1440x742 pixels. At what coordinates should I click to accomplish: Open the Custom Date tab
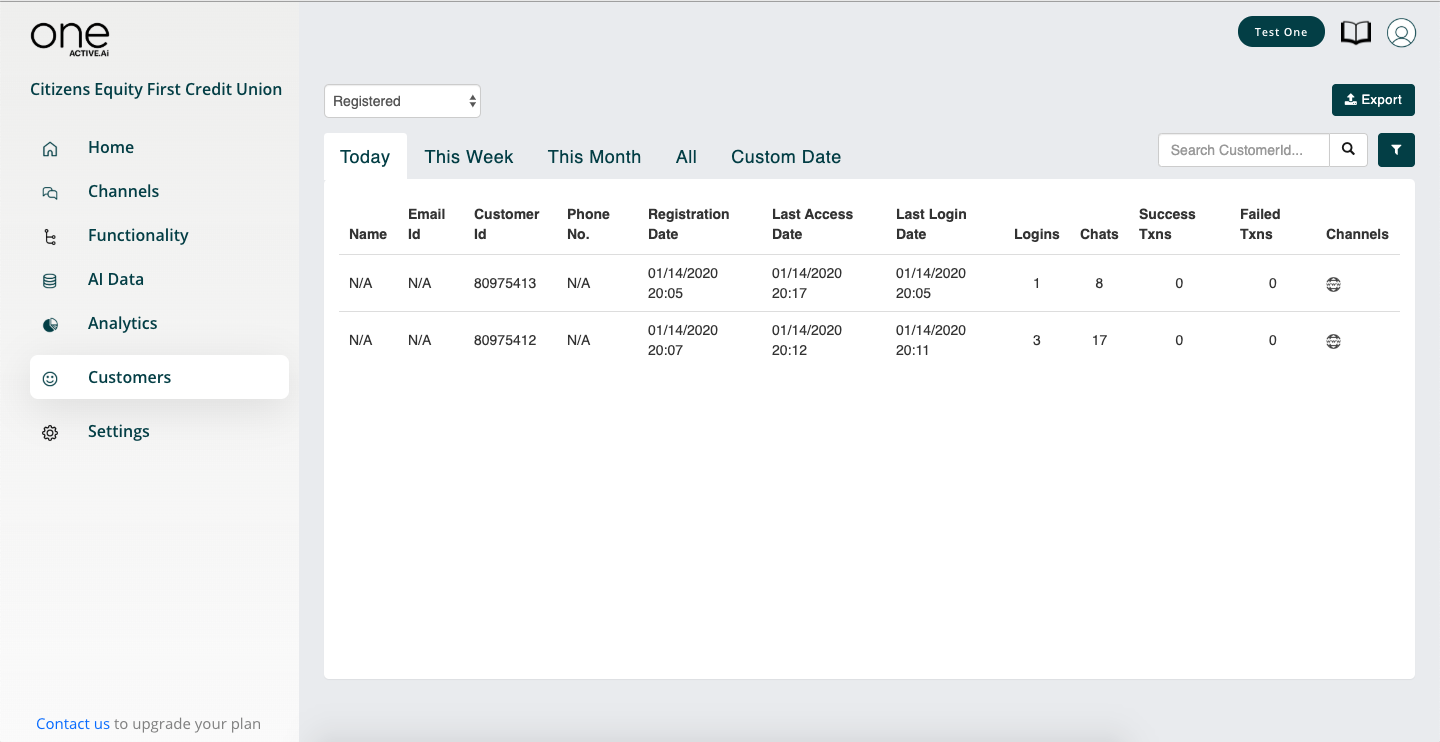click(786, 157)
